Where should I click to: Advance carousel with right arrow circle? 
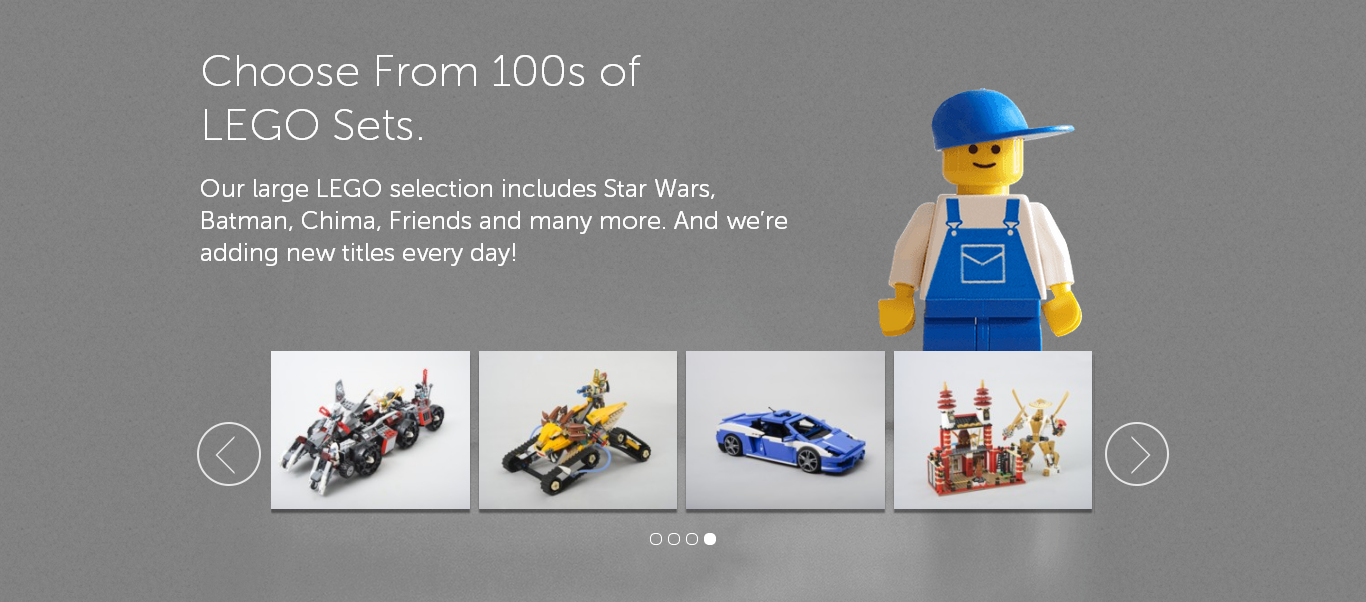[1137, 454]
